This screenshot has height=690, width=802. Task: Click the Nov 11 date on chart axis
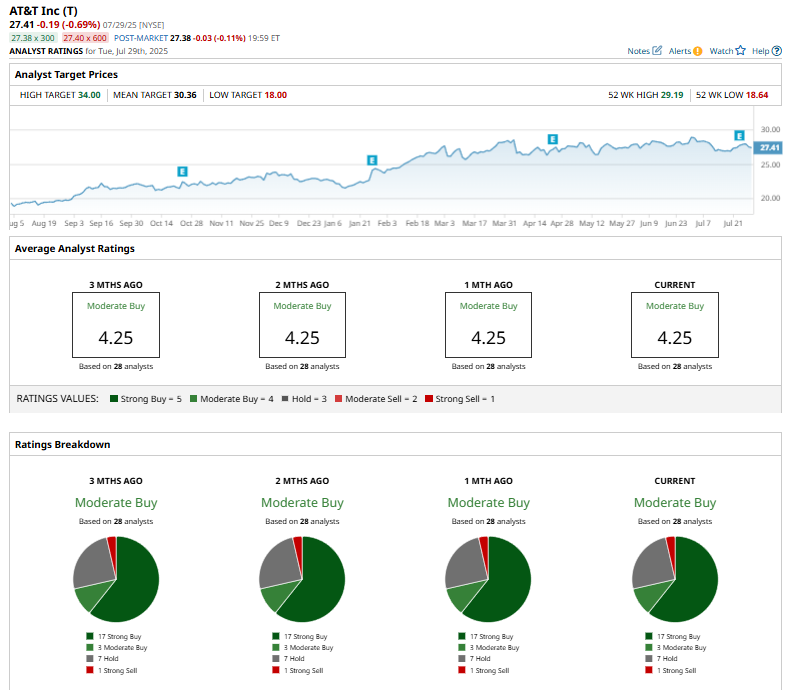[x=221, y=223]
